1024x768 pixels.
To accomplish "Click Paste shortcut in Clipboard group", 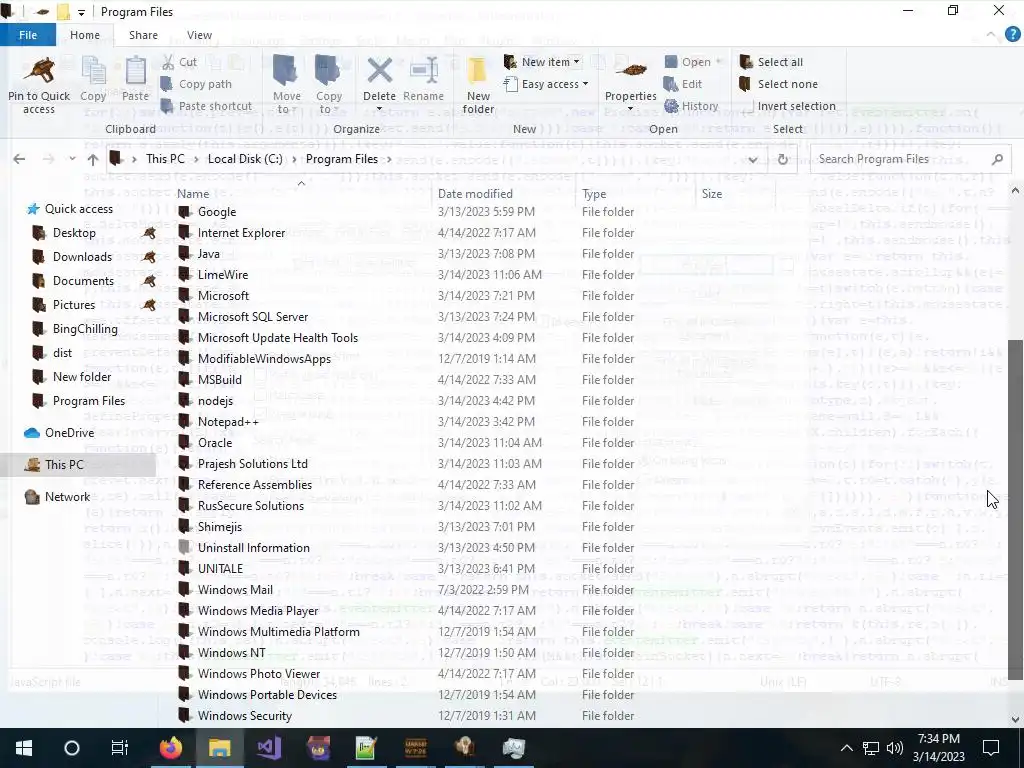I will pos(206,106).
